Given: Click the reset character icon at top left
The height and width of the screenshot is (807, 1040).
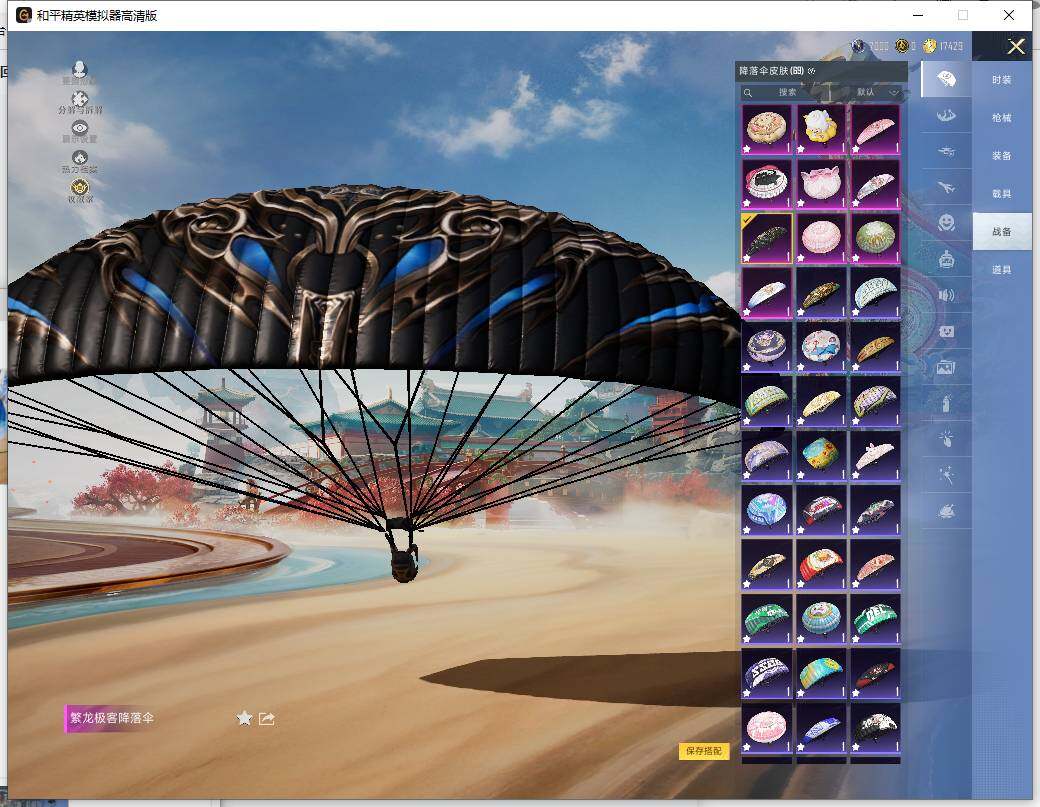Looking at the screenshot, I should pyautogui.click(x=80, y=69).
